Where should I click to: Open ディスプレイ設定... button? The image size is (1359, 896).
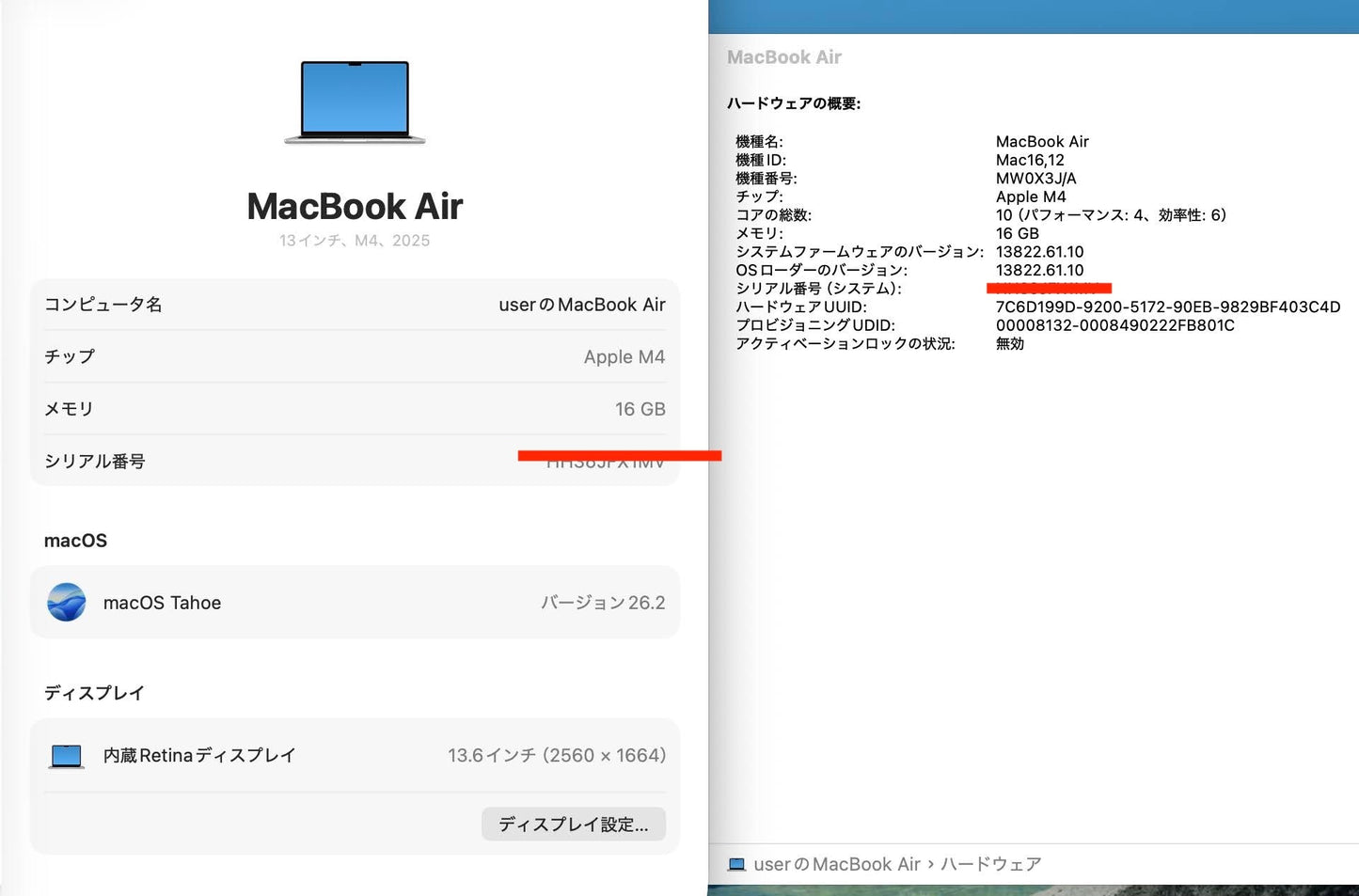[x=574, y=825]
